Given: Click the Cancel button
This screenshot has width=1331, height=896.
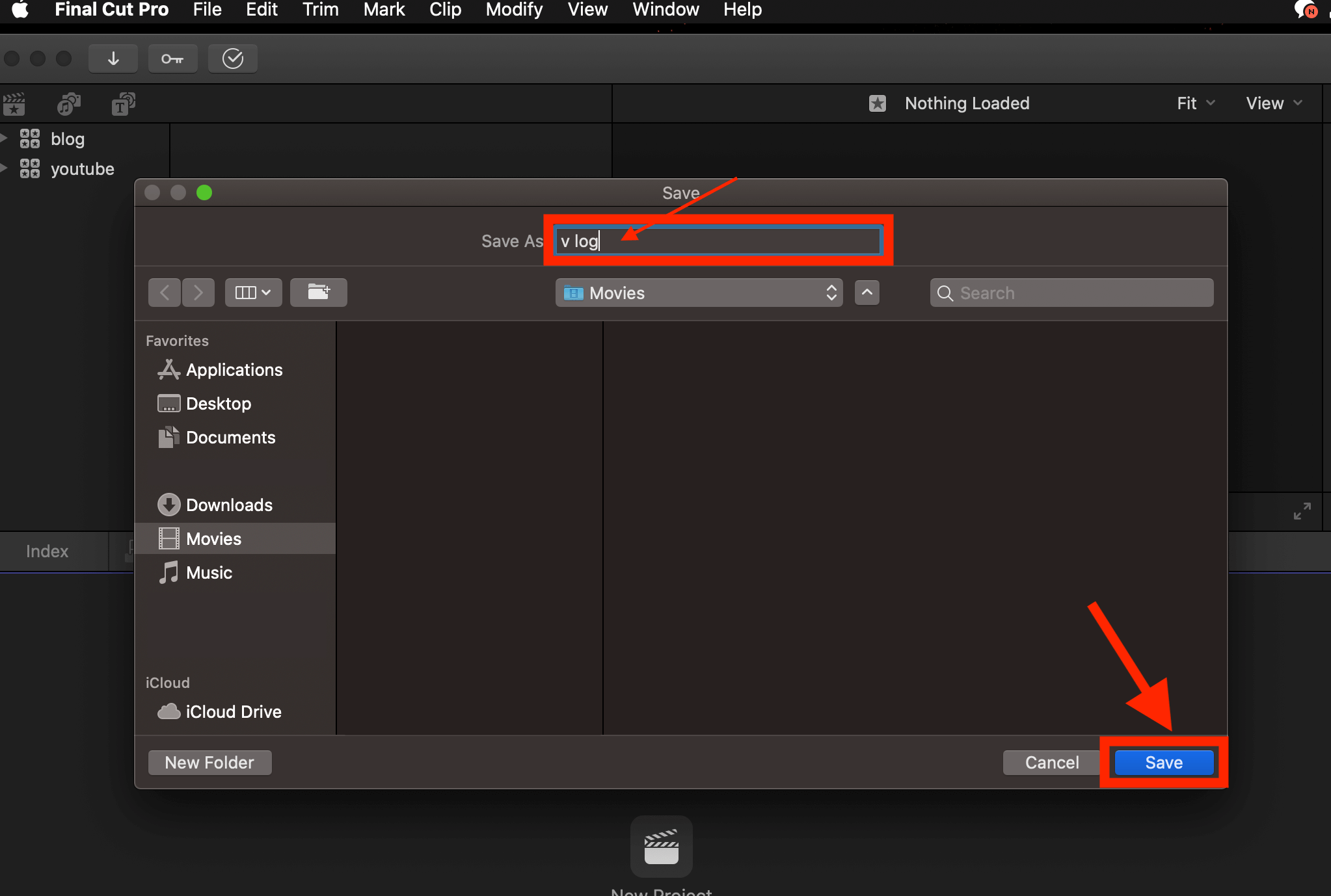Looking at the screenshot, I should [1051, 762].
